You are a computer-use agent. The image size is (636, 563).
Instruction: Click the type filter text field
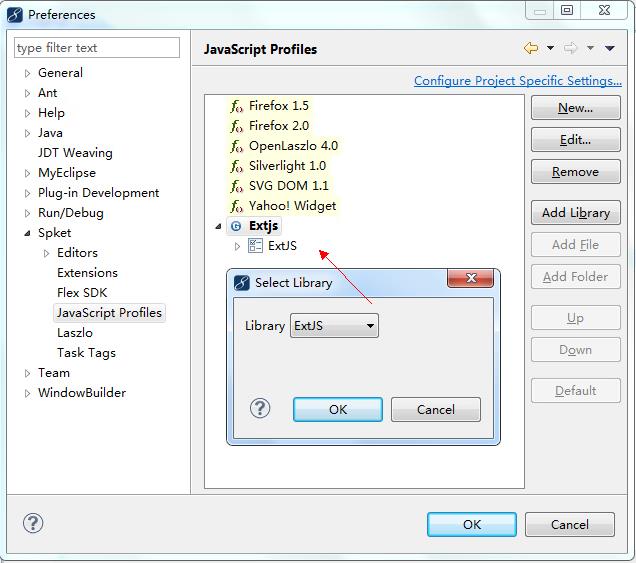coord(97,48)
